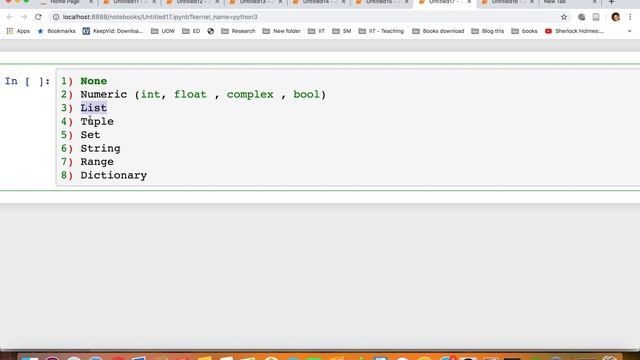
Task: Click the word bool in the cell
Action: [x=307, y=95]
